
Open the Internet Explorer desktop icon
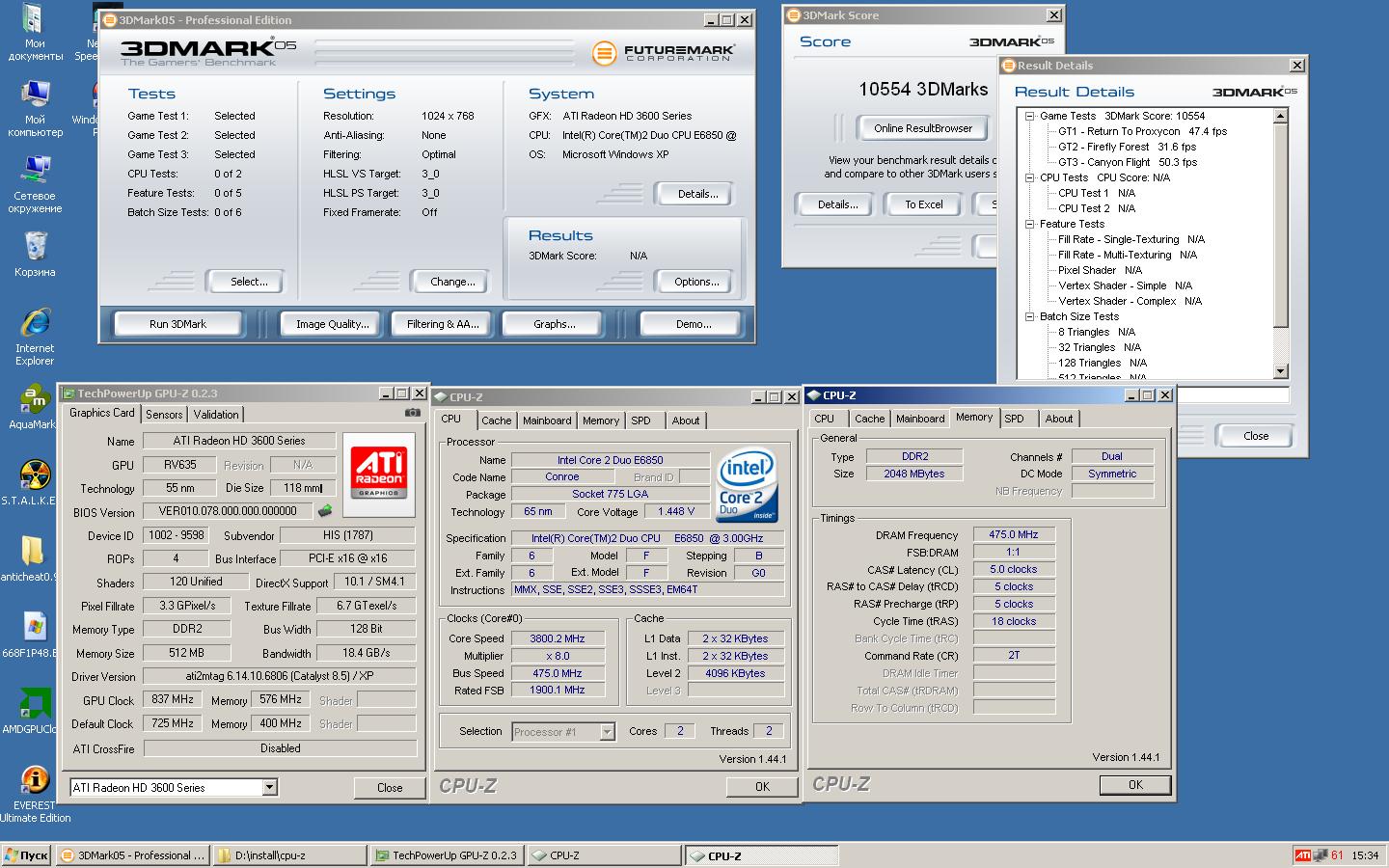coord(35,337)
